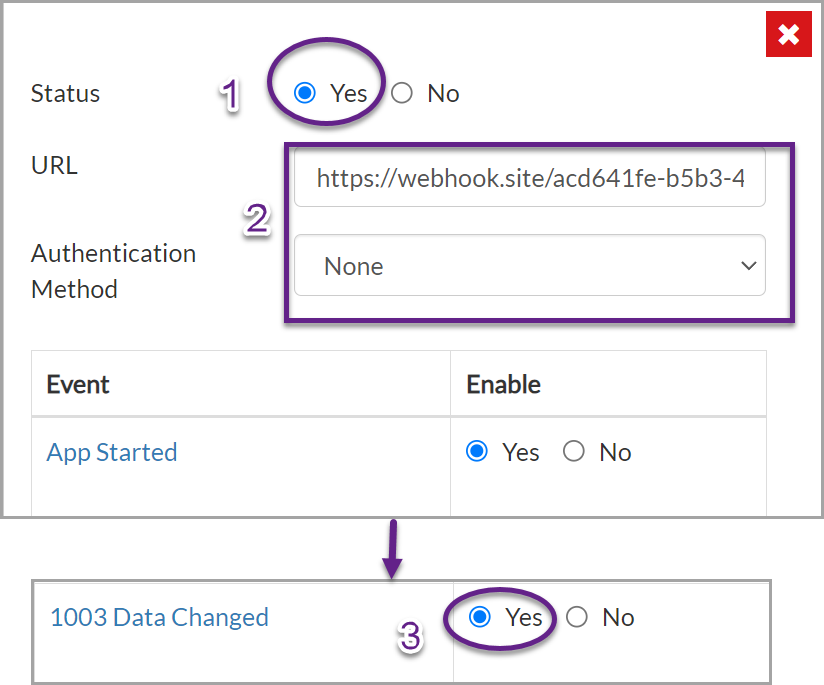Click the step number 1 annotation
Screen dimensions: 824x685
[x=230, y=95]
